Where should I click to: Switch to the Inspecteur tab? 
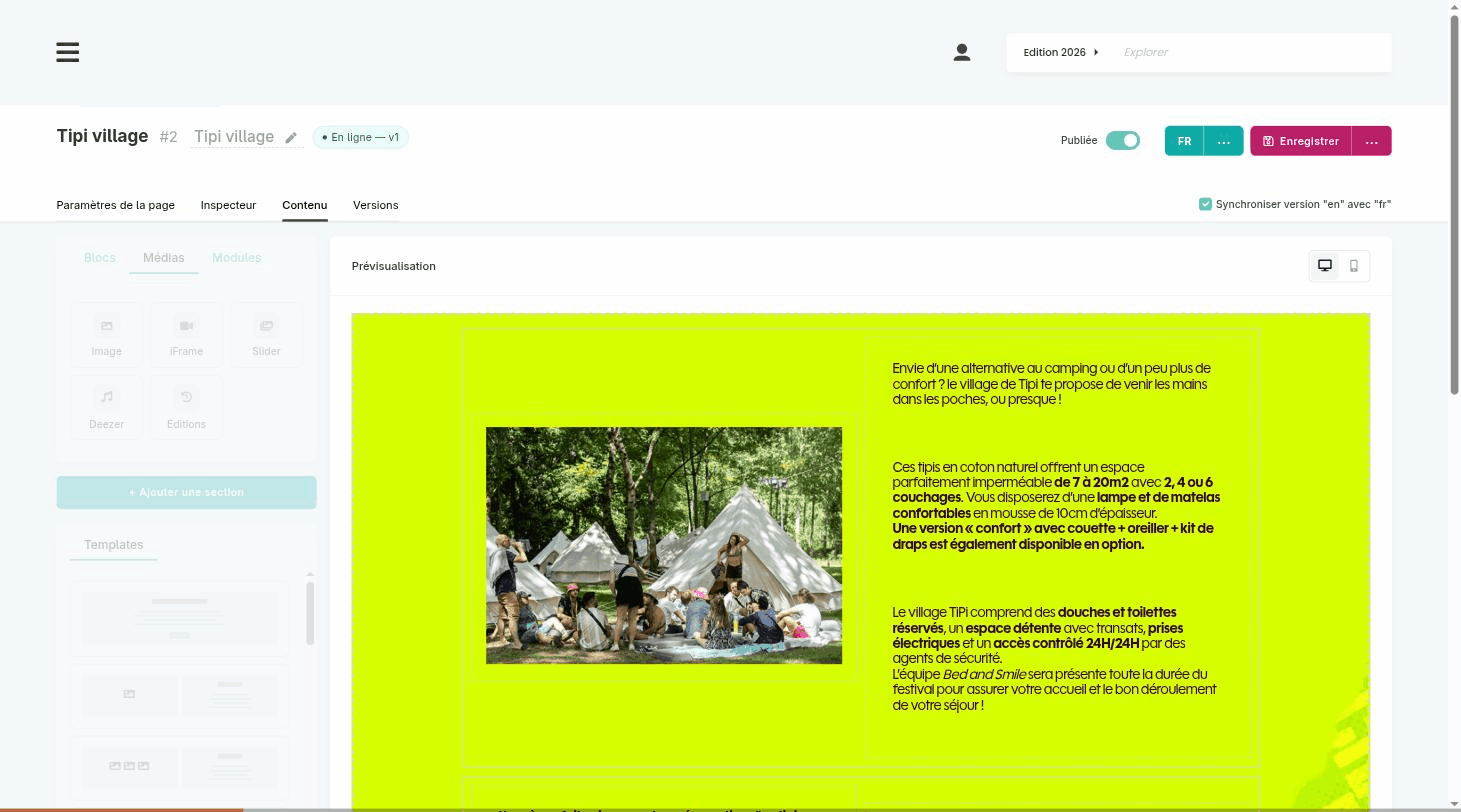point(228,205)
